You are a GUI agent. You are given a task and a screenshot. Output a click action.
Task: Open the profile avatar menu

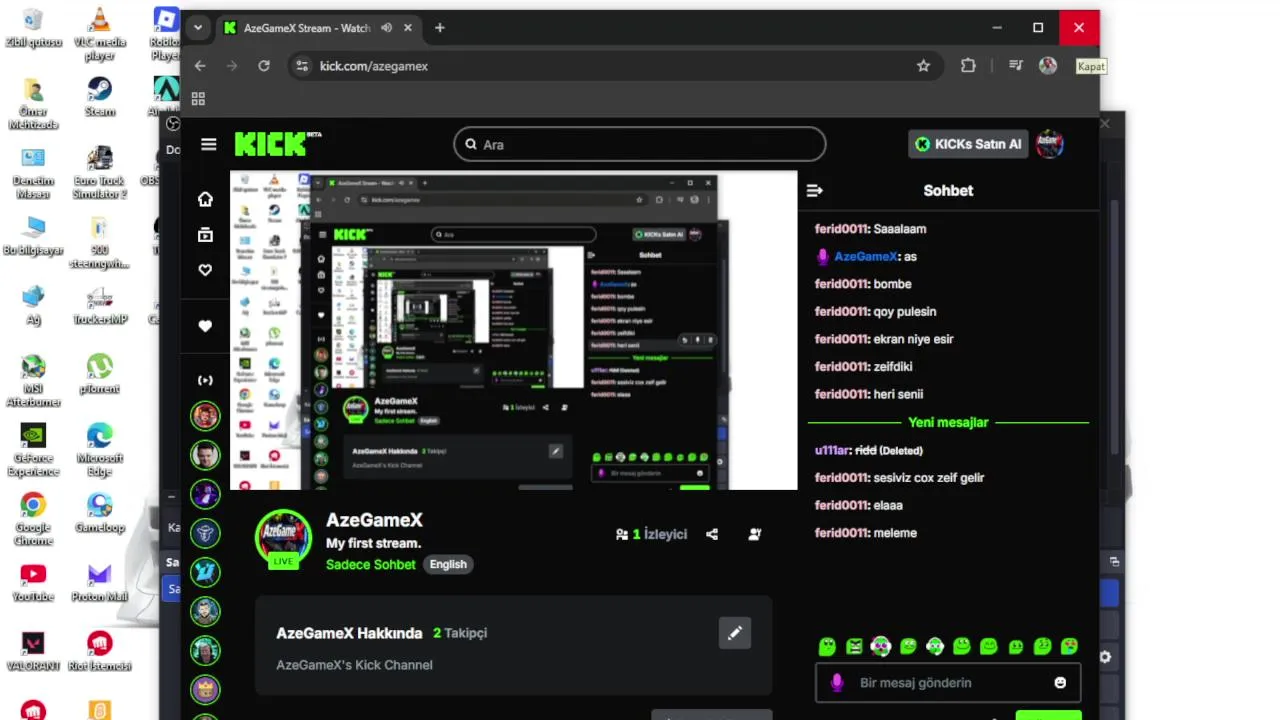(x=1049, y=144)
